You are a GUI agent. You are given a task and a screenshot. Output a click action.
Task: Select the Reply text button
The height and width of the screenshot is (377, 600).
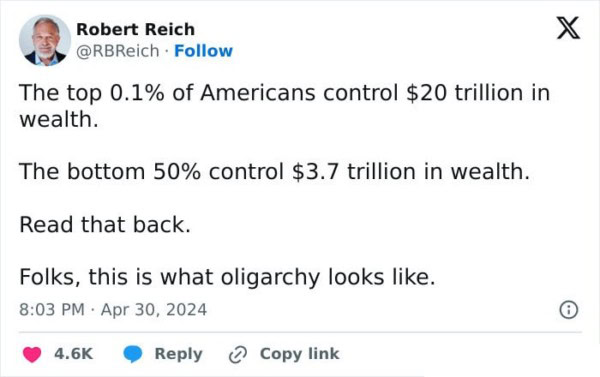[179, 354]
